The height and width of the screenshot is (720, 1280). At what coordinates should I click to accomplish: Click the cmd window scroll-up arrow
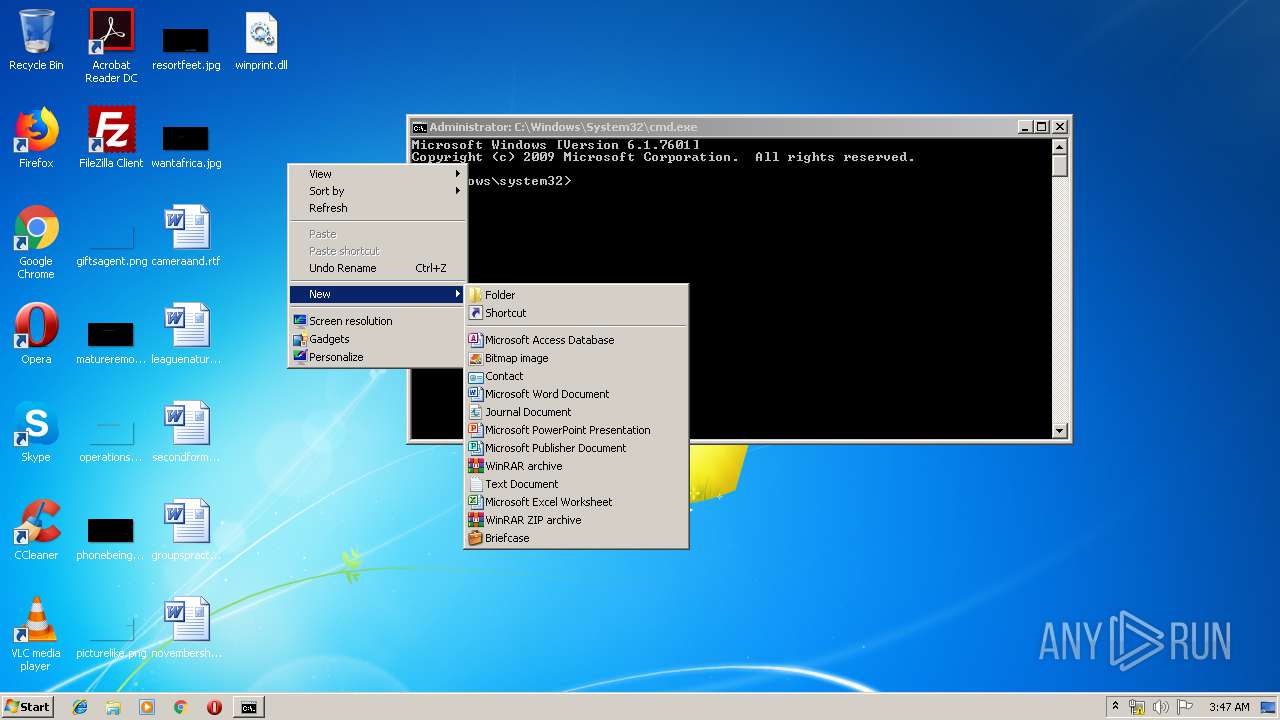[1060, 147]
